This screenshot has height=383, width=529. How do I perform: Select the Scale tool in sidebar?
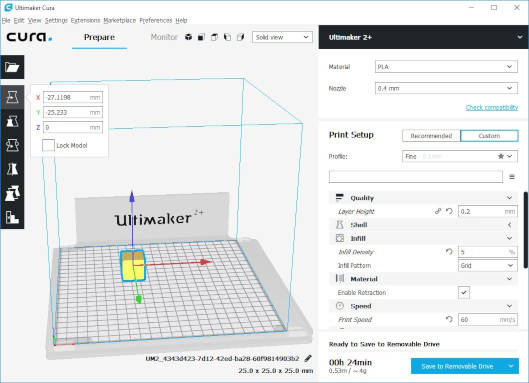[x=12, y=121]
